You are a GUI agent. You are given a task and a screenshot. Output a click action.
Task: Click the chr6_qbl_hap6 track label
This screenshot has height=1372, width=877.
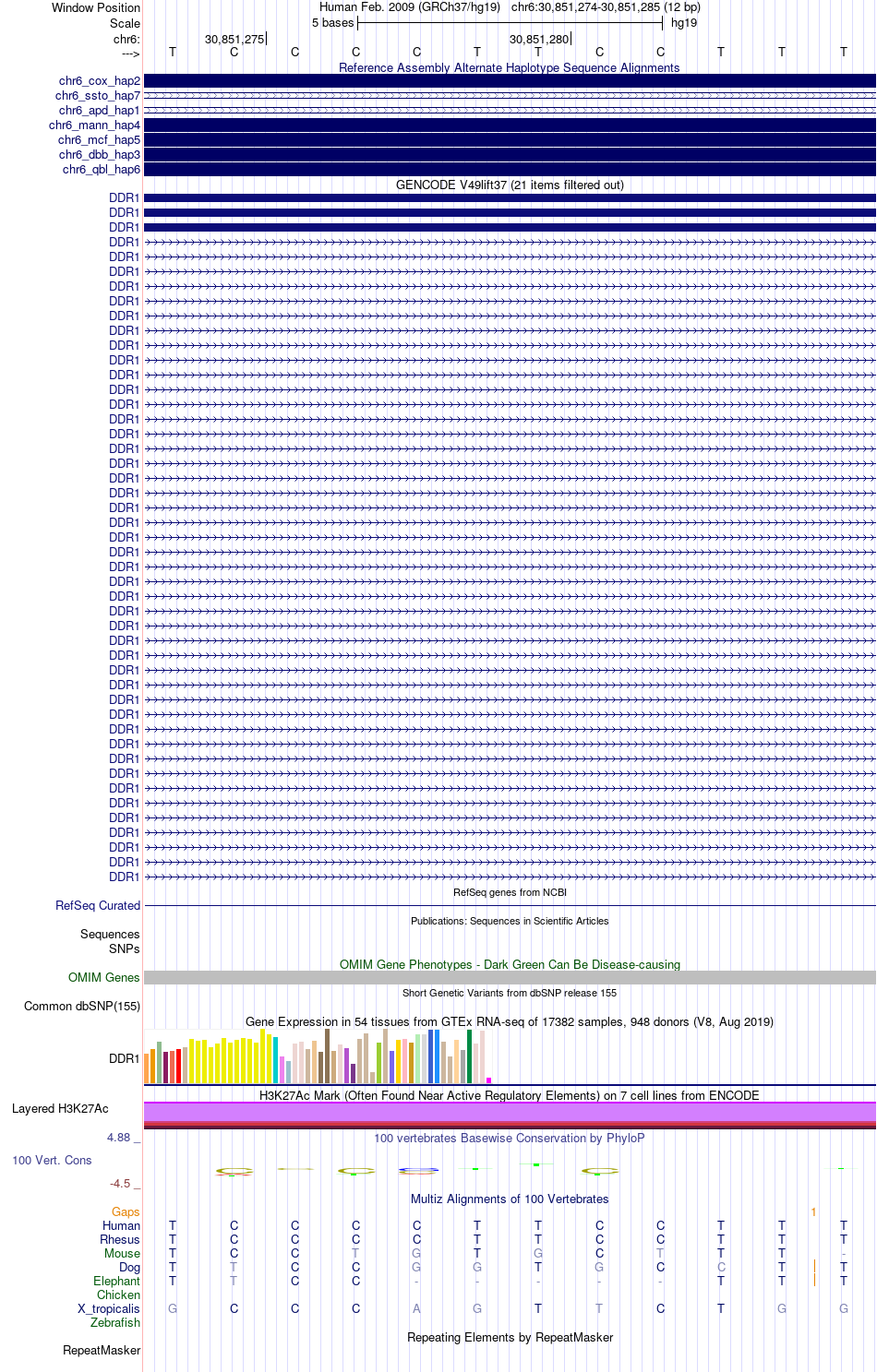coord(102,170)
